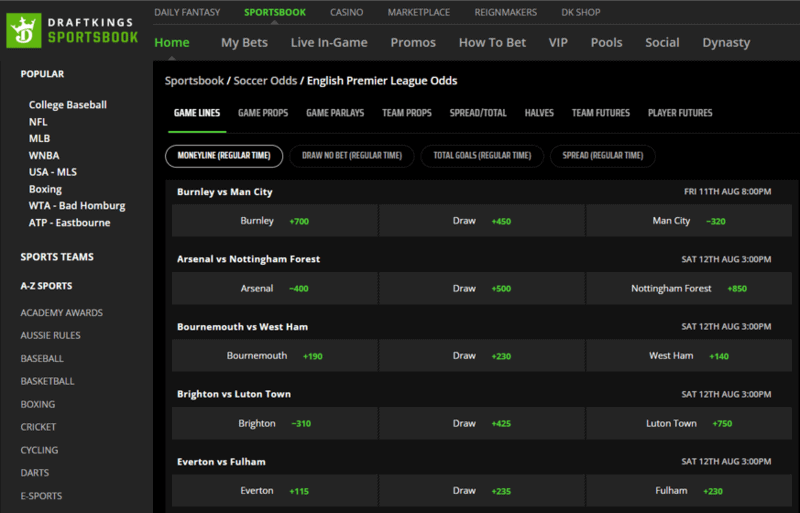This screenshot has height=513, width=800.
Task: Bet on Nottingham Forest at +850
Action: 689,288
